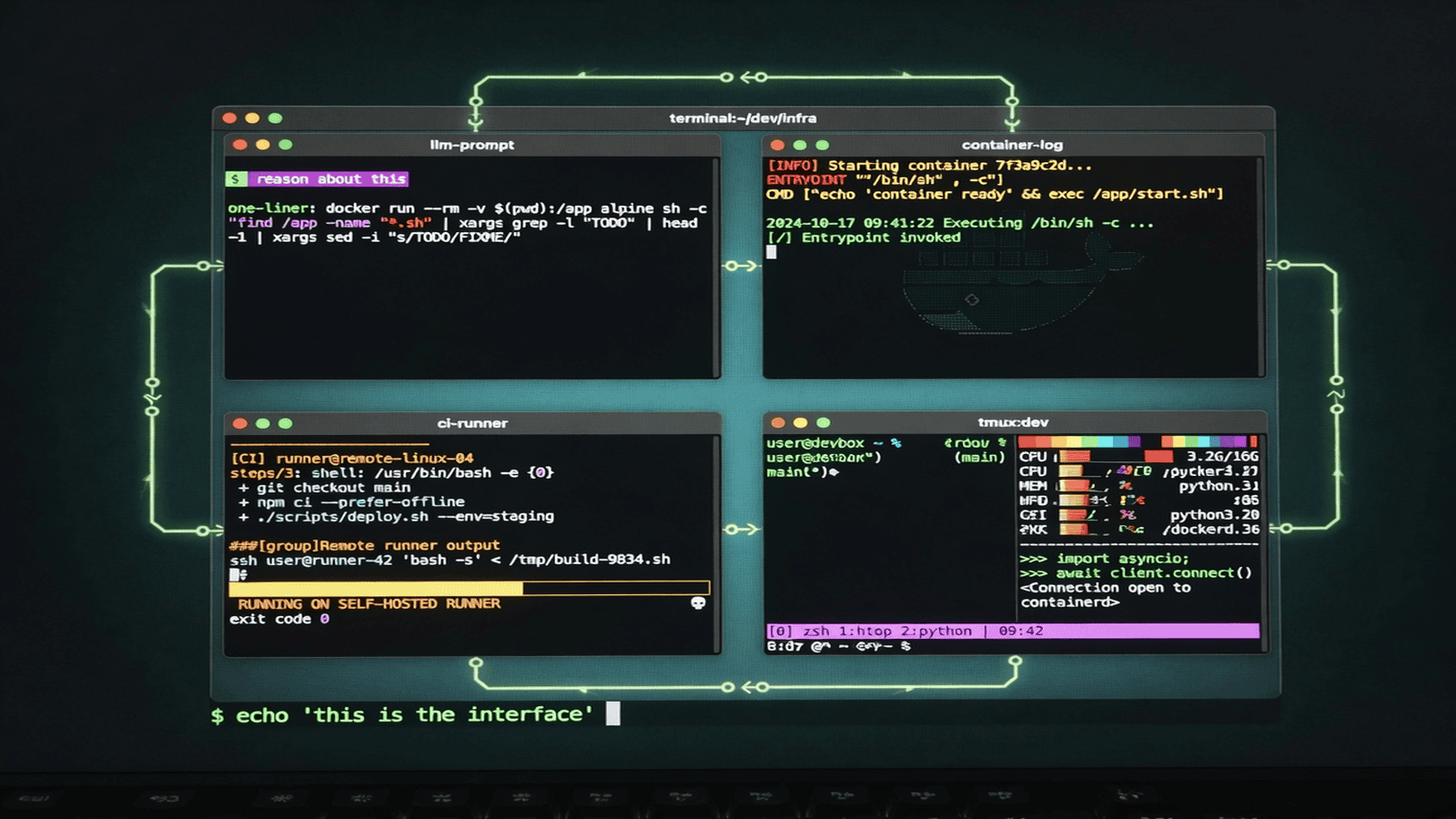The image size is (1456, 819).
Task: Click 'user@devbox ~ %' prompt in tmux
Action: [x=834, y=443]
